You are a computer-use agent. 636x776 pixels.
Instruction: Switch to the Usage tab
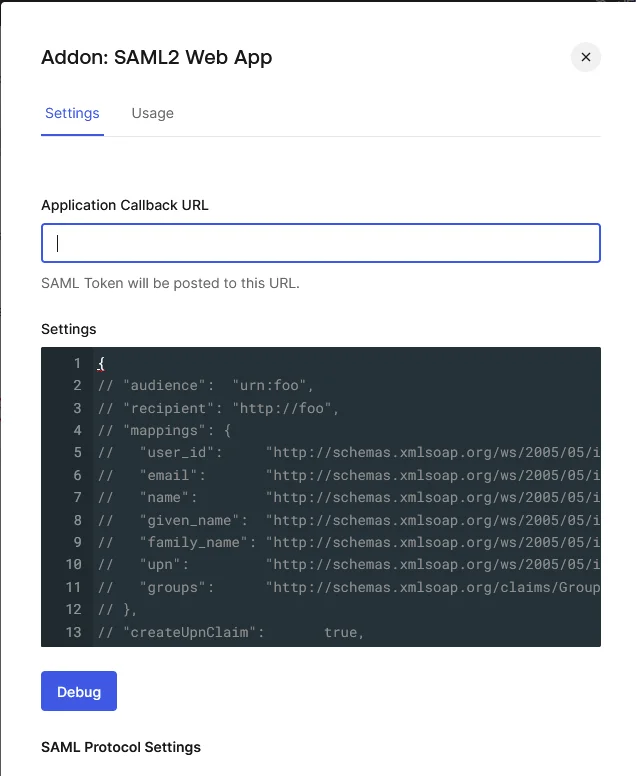(152, 113)
